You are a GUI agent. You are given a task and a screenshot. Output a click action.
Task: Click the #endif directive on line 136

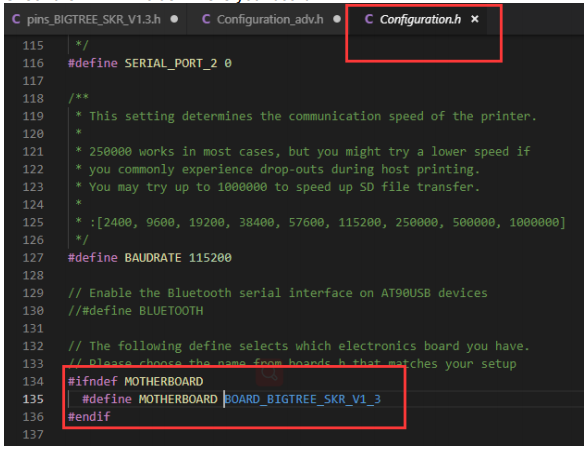(x=89, y=417)
